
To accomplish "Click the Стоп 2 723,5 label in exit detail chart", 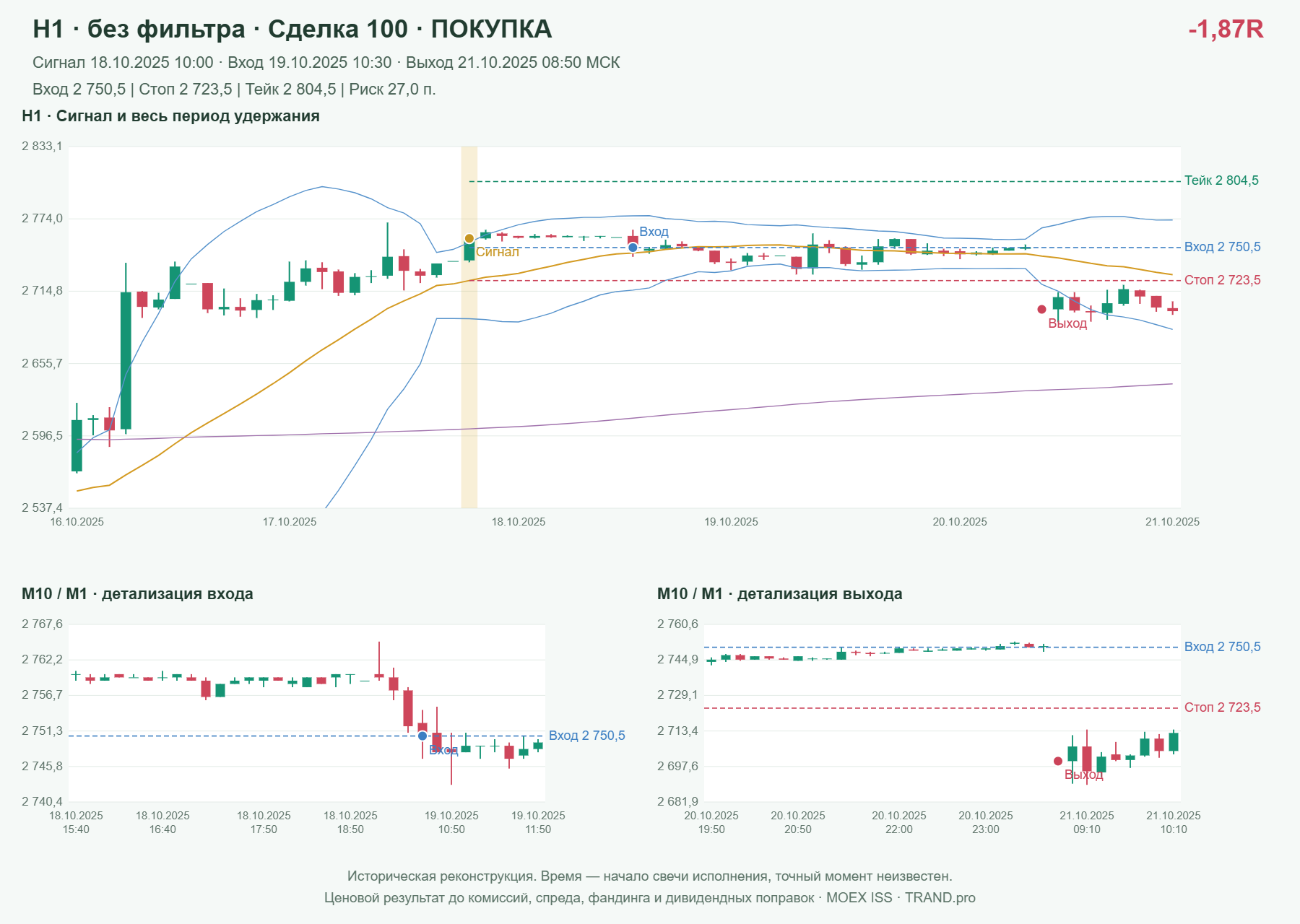I will pyautogui.click(x=1222, y=707).
